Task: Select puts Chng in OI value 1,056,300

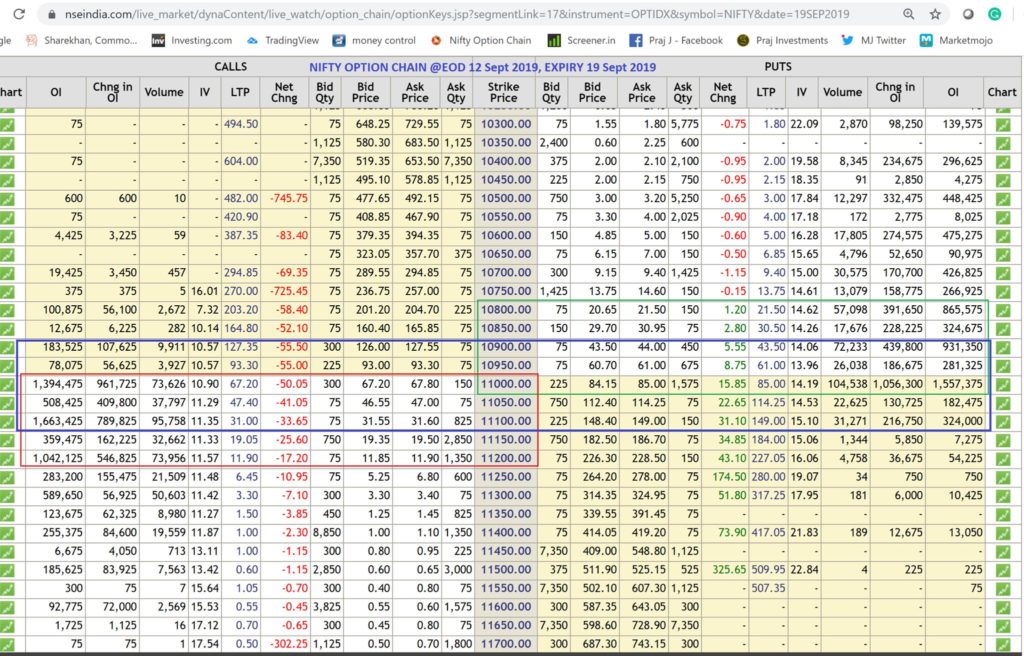Action: tap(898, 384)
